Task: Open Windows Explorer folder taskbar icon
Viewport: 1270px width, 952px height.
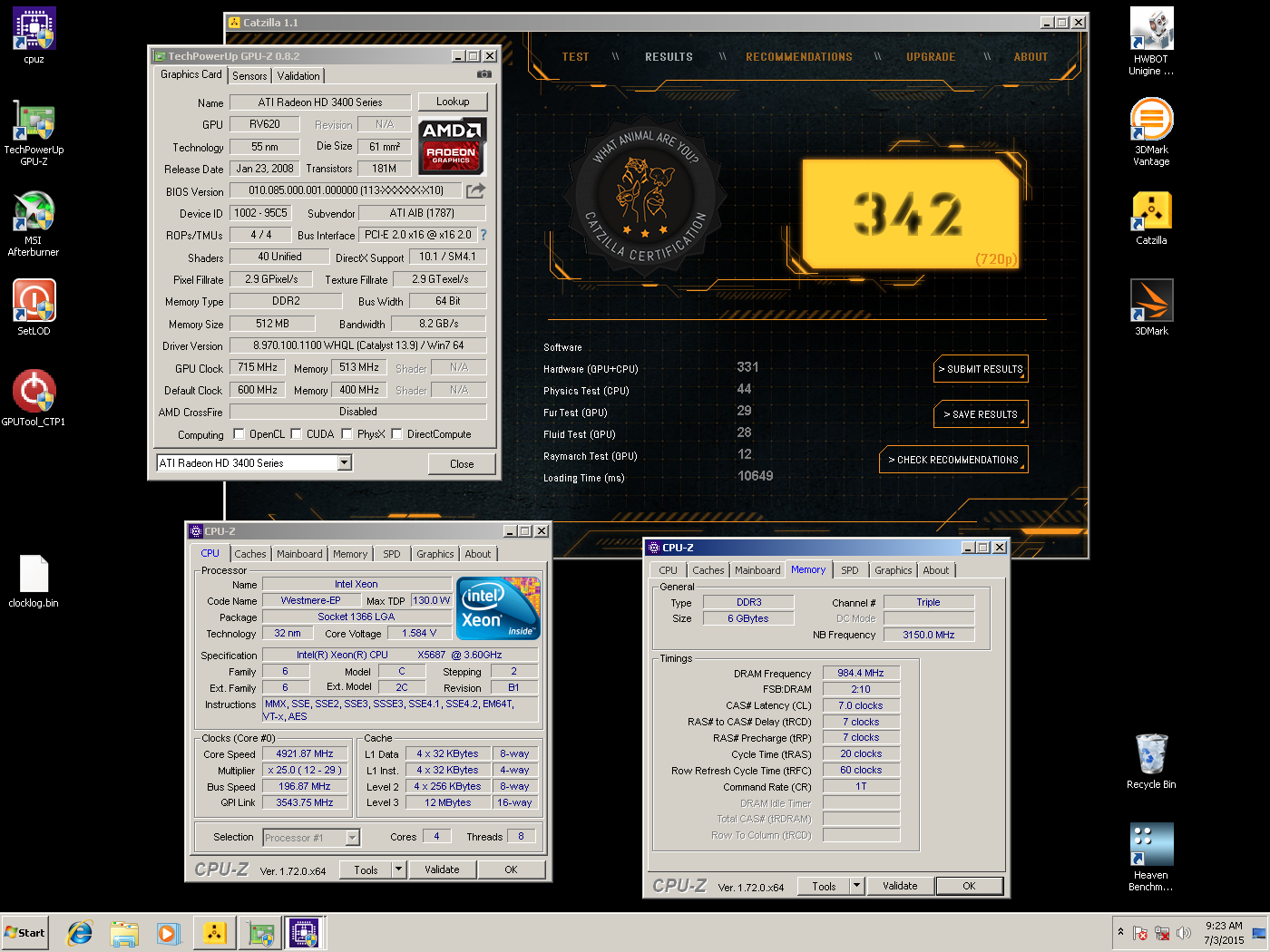Action: [124, 932]
